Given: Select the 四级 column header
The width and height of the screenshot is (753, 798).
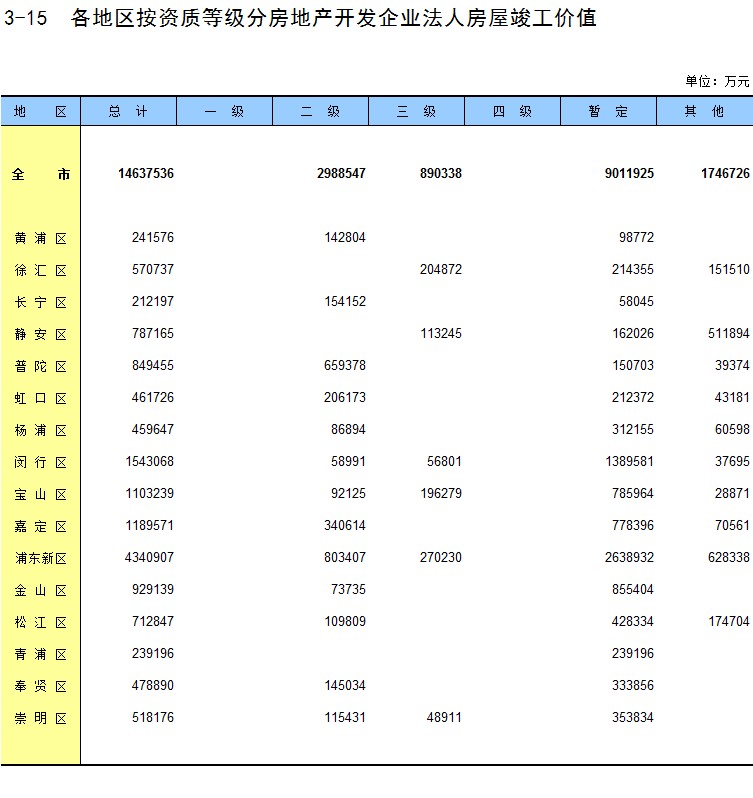Looking at the screenshot, I should click(x=512, y=112).
